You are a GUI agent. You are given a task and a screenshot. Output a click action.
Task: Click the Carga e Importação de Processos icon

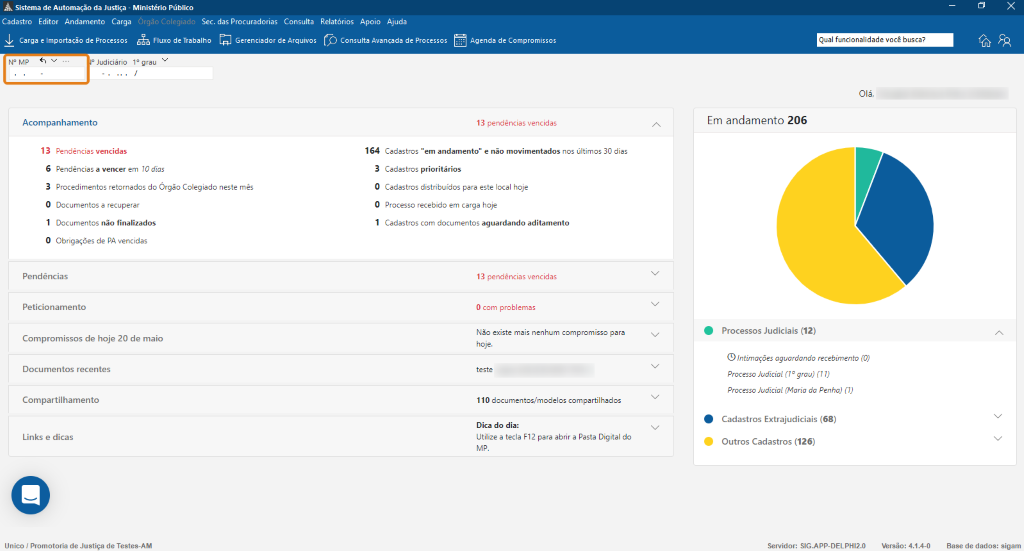click(x=10, y=41)
